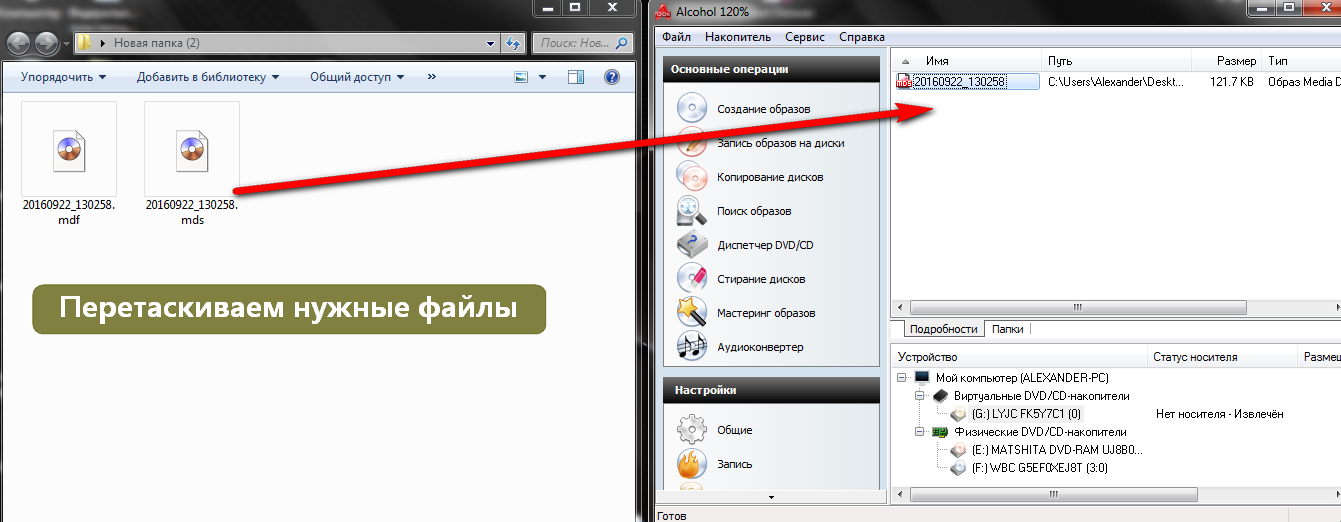The height and width of the screenshot is (522, 1341).
Task: Sort image list by Размер column
Action: click(1225, 61)
